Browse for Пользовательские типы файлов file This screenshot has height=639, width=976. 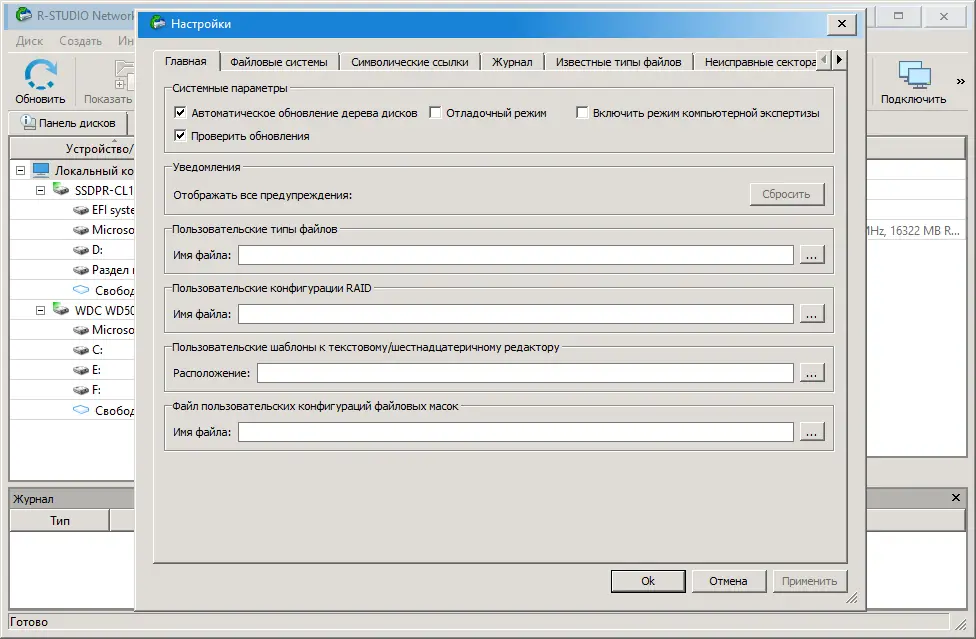[x=812, y=254]
